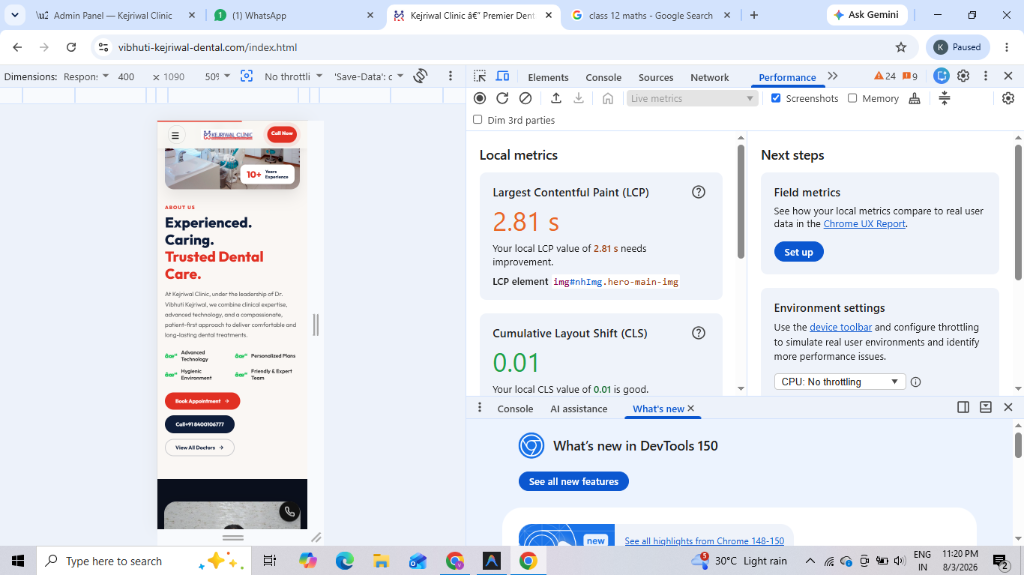Open DevTools customize three-dot menu
Image resolution: width=1024 pixels, height=575 pixels.
(985, 76)
